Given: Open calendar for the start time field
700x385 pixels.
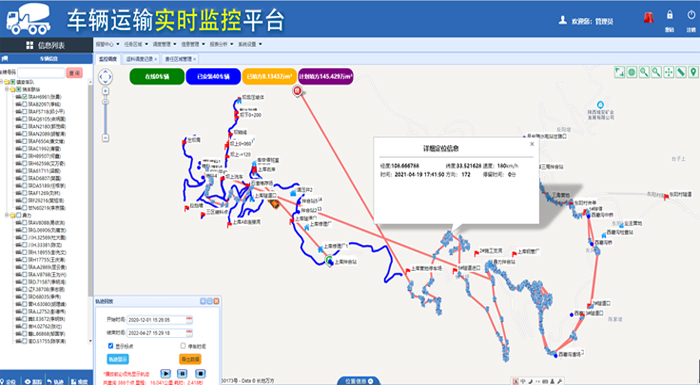Looking at the screenshot, I should (189, 320).
